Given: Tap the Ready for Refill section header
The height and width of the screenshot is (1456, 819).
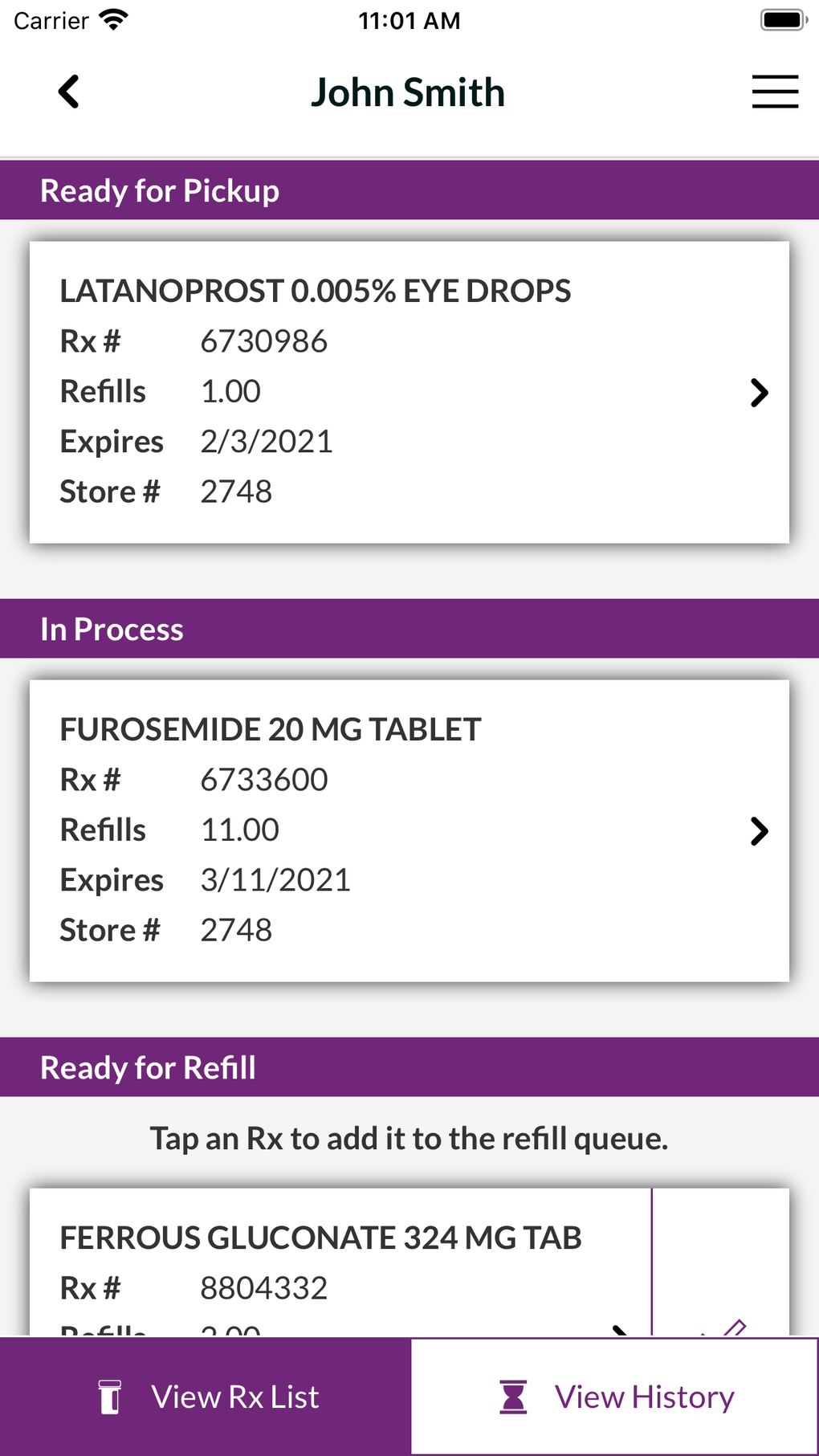Looking at the screenshot, I should 149,1068.
